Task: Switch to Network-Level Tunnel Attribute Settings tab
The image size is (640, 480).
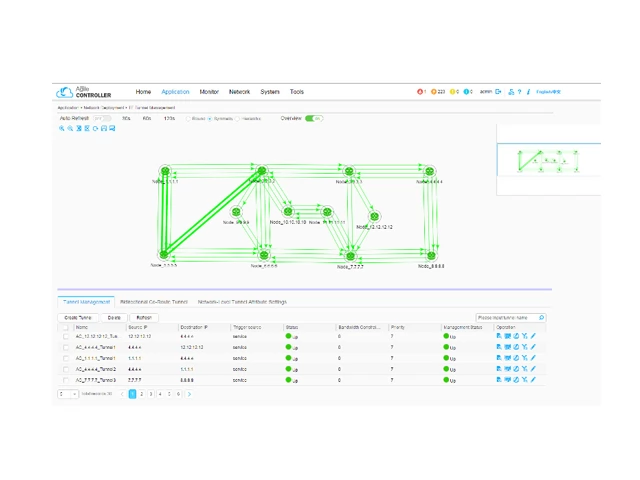Action: tap(241, 301)
